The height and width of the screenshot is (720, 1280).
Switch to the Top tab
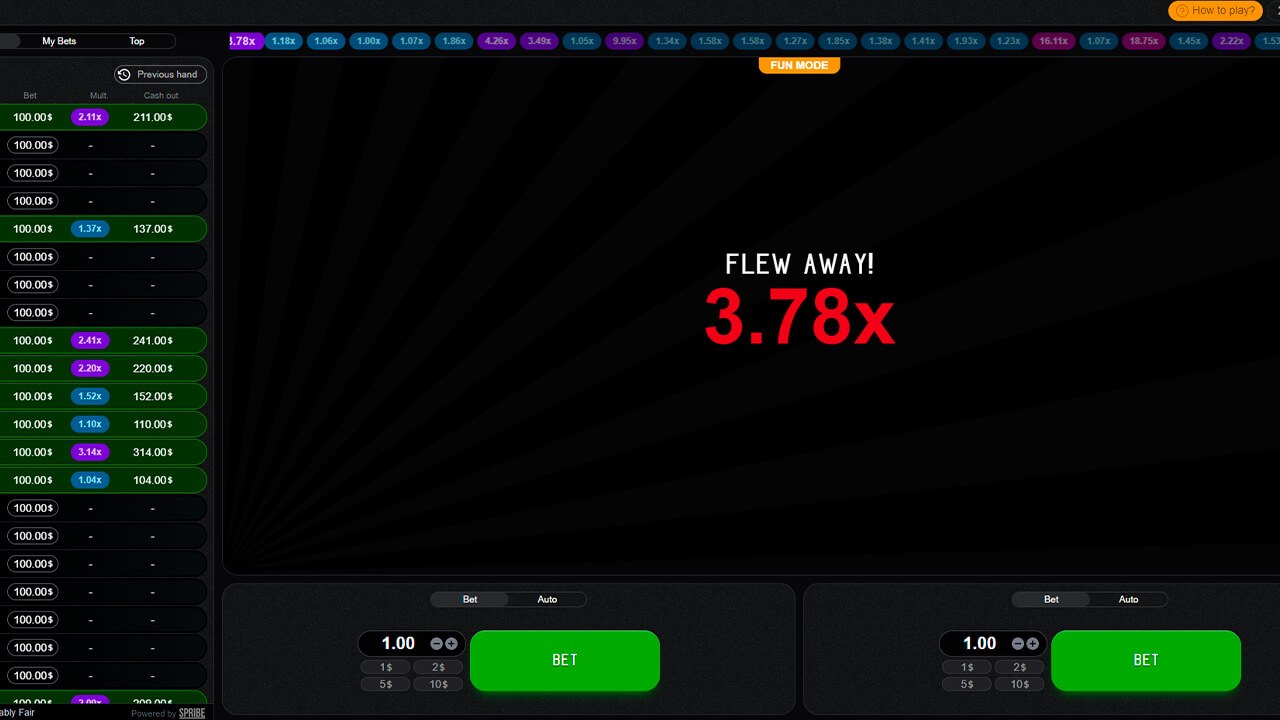137,41
